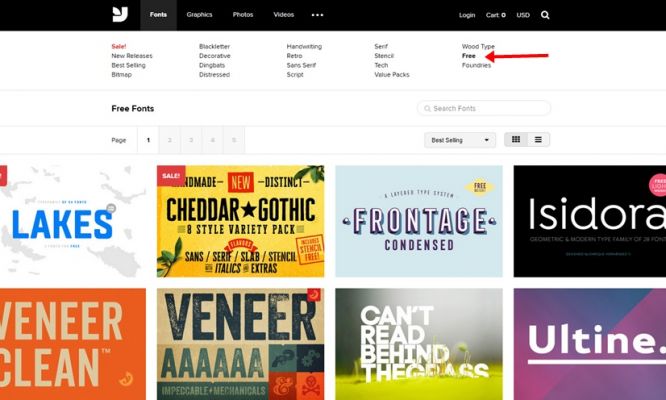Open Retro category
The height and width of the screenshot is (400, 666).
click(294, 56)
